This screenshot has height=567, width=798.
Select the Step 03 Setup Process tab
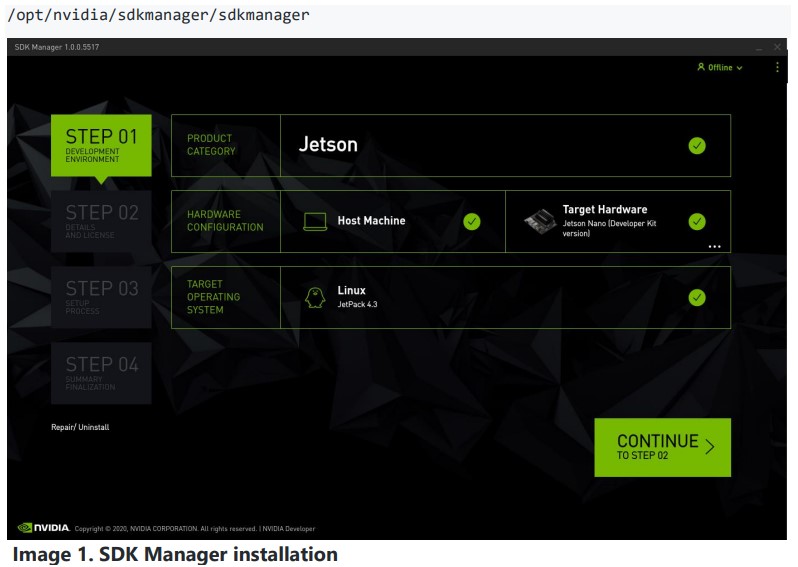click(x=101, y=297)
